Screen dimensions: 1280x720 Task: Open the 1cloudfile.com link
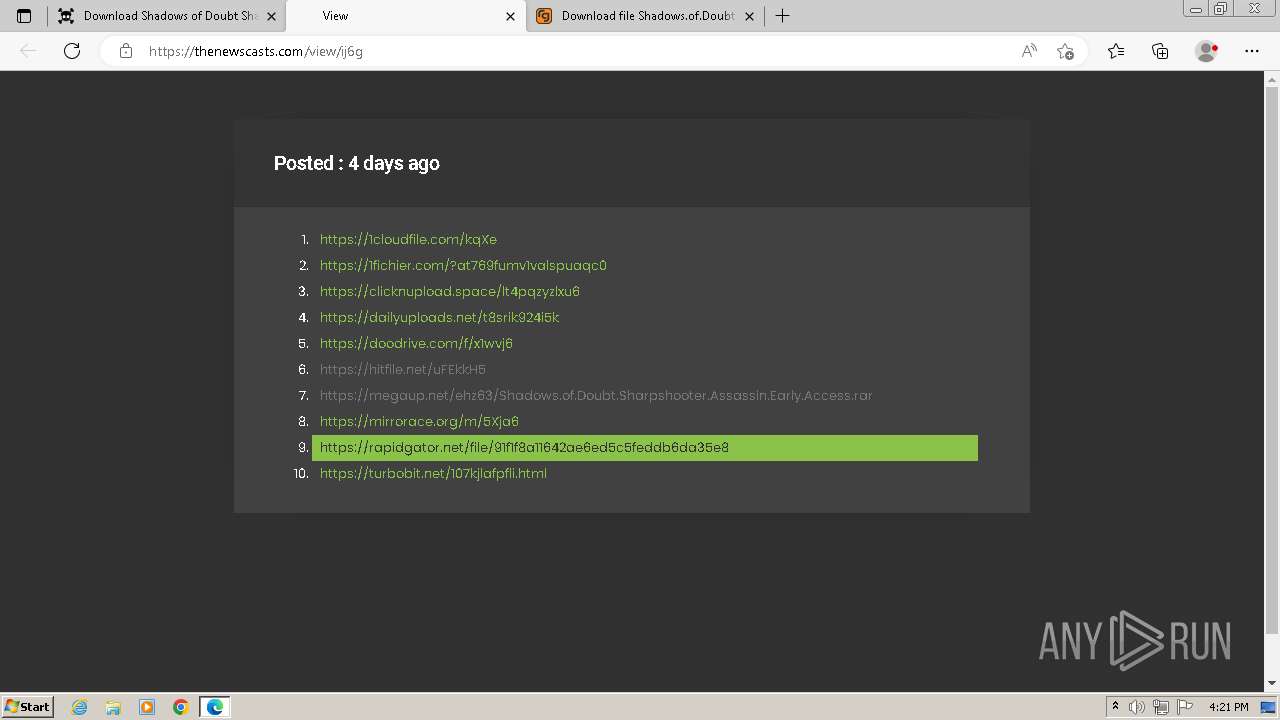click(x=408, y=239)
